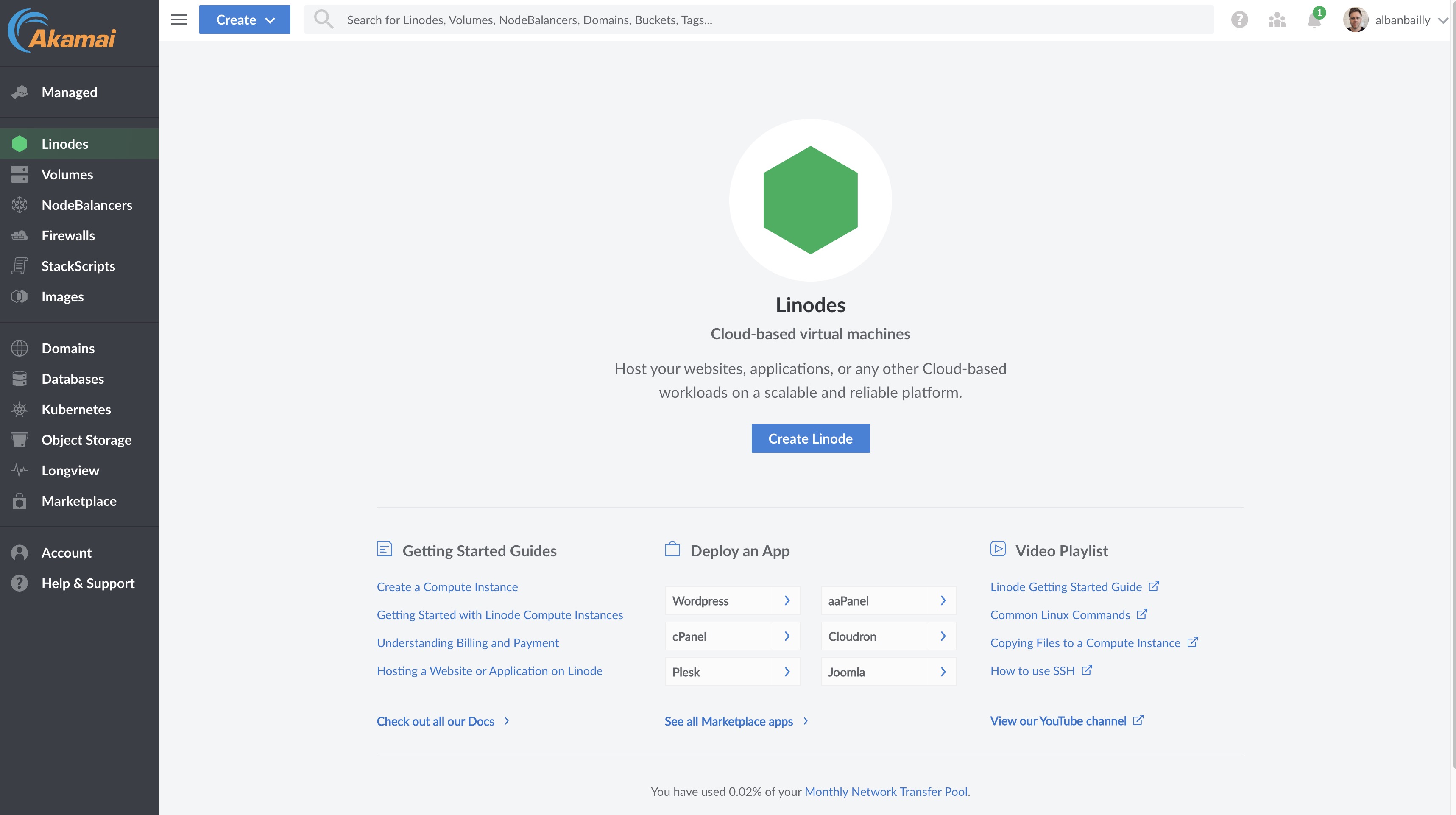This screenshot has width=1456, height=815.
Task: Open the help question mark icon
Action: tap(1239, 20)
